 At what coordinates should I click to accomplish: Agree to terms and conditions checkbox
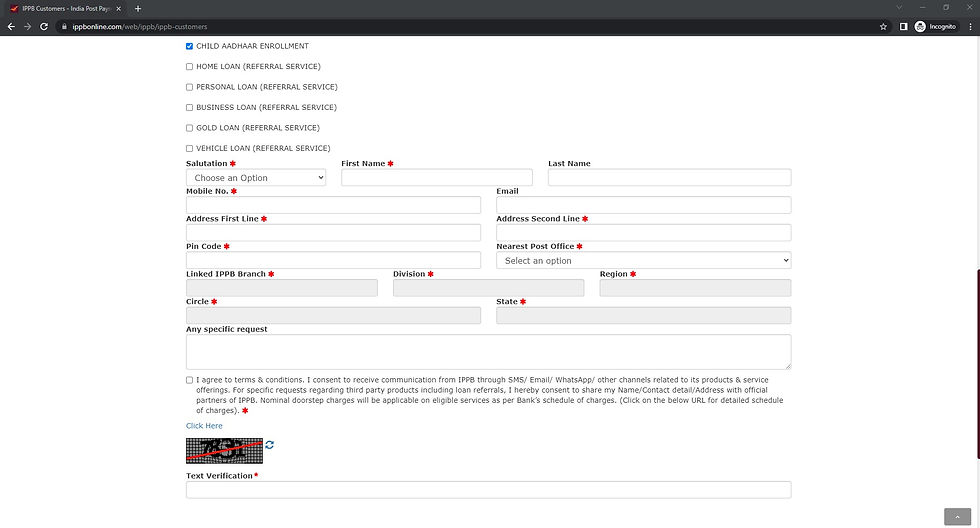coord(189,380)
